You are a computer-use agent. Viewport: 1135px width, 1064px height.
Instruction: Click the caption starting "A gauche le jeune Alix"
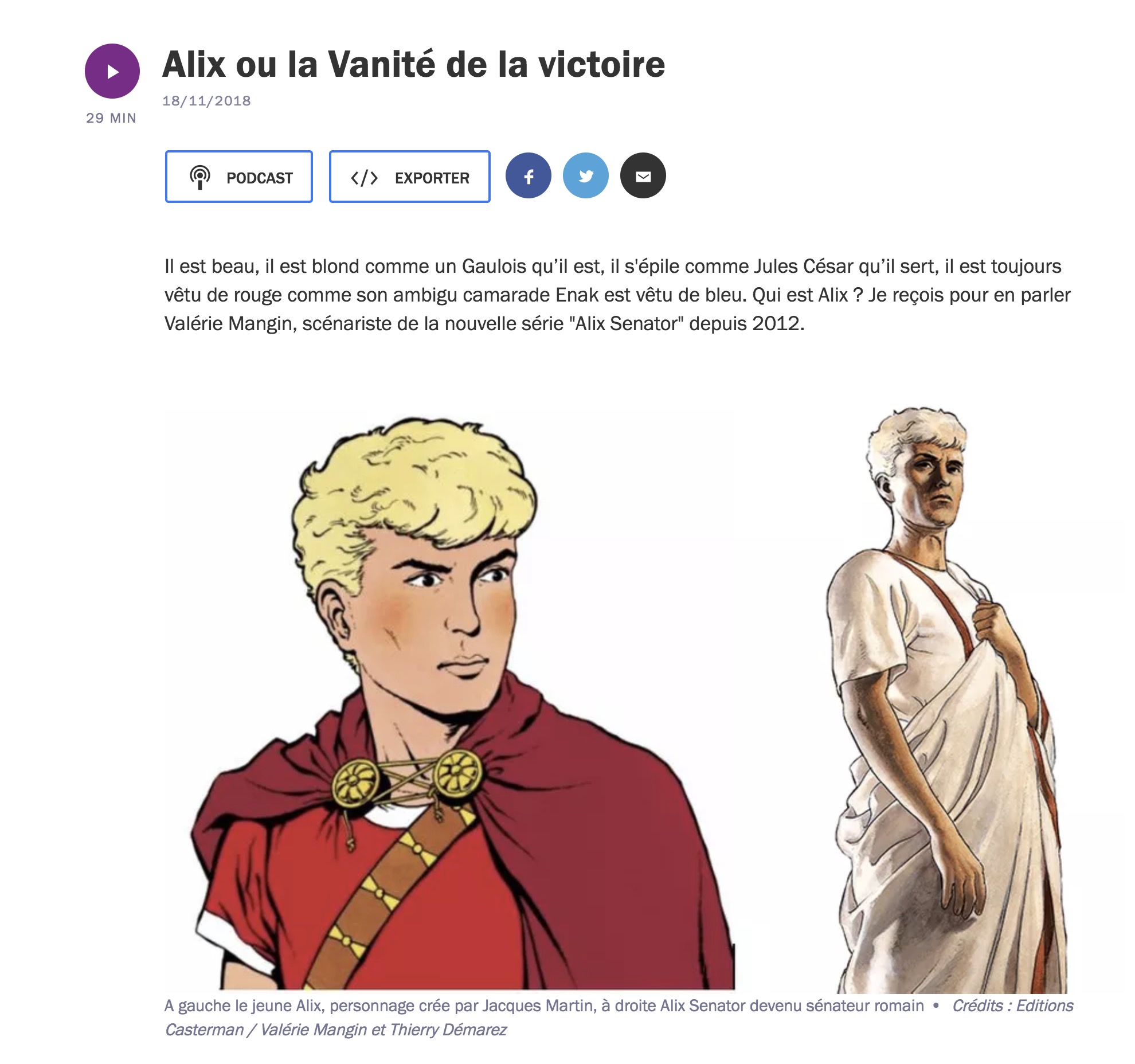tap(544, 1006)
